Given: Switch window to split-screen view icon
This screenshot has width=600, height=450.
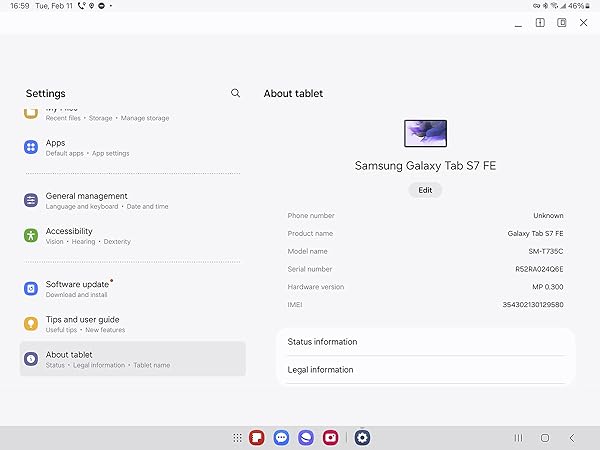Looking at the screenshot, I should 540,23.
